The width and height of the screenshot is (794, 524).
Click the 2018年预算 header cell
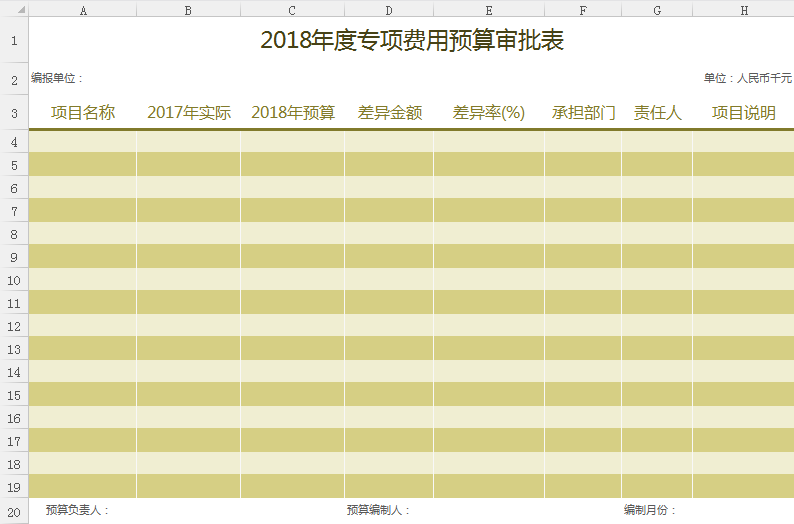[293, 113]
